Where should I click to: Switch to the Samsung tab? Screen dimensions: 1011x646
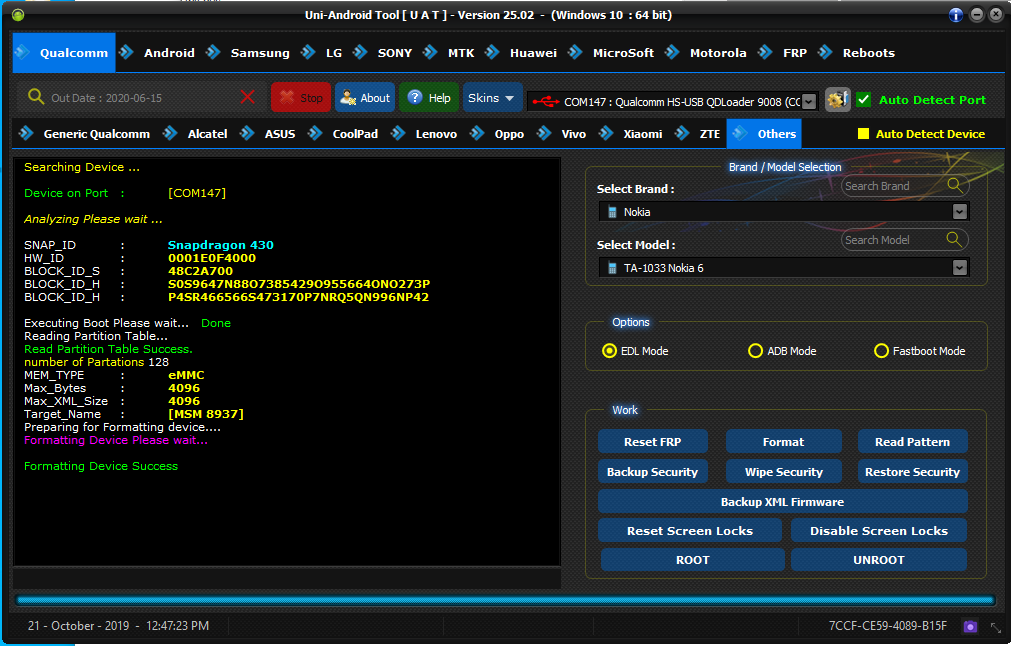(260, 53)
